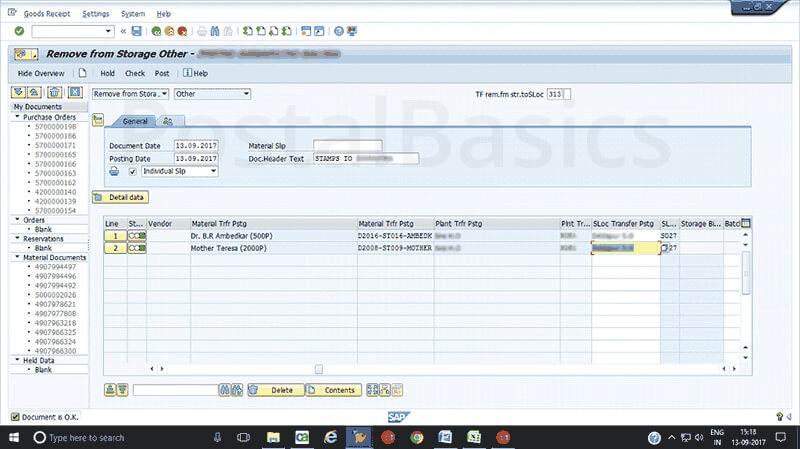Click the Detail data button
The height and width of the screenshot is (449, 800).
(x=121, y=197)
